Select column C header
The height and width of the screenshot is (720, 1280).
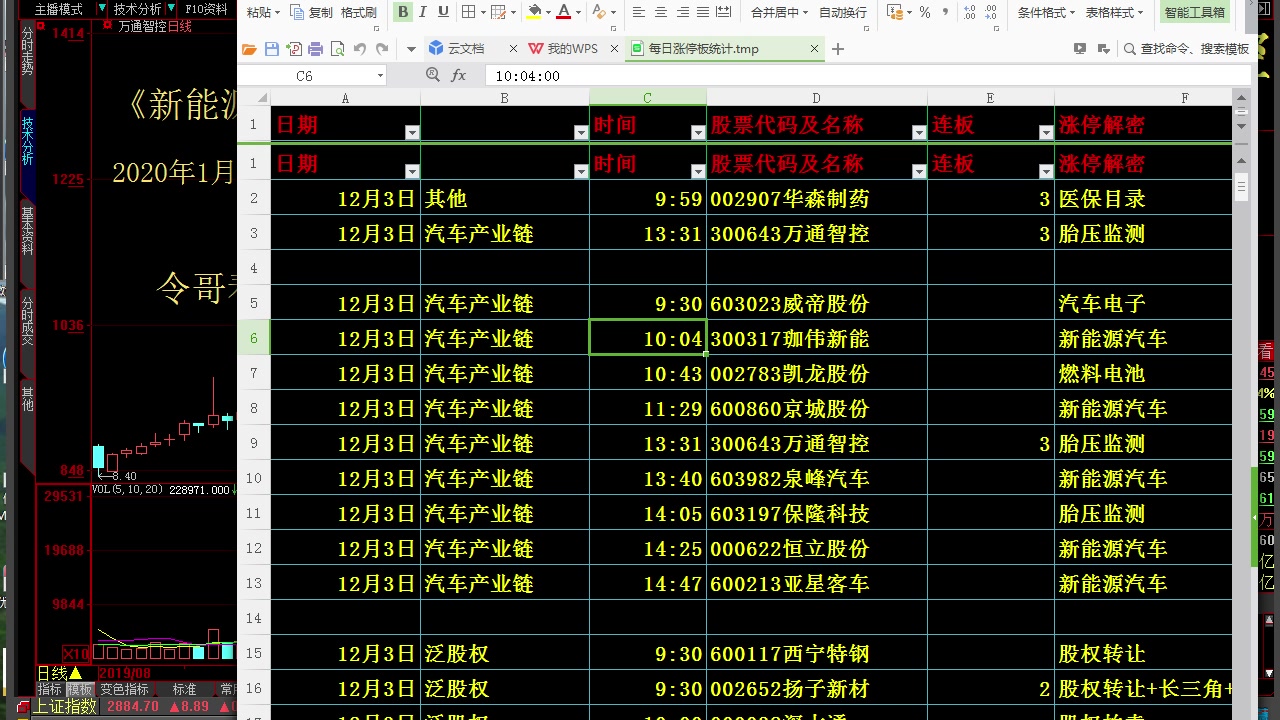(647, 97)
